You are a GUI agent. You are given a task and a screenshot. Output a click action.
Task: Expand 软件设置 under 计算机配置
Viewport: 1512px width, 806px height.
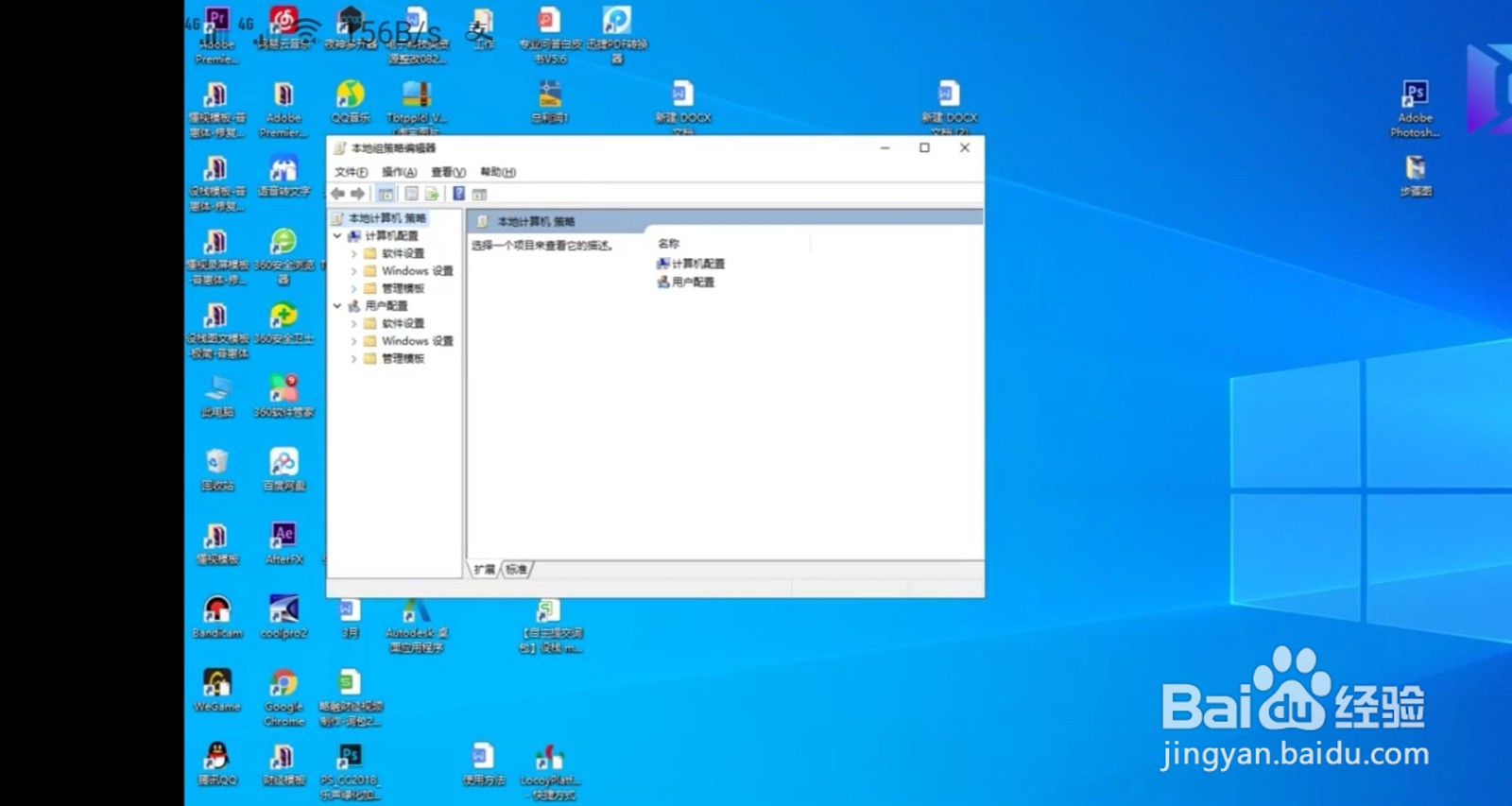click(354, 253)
